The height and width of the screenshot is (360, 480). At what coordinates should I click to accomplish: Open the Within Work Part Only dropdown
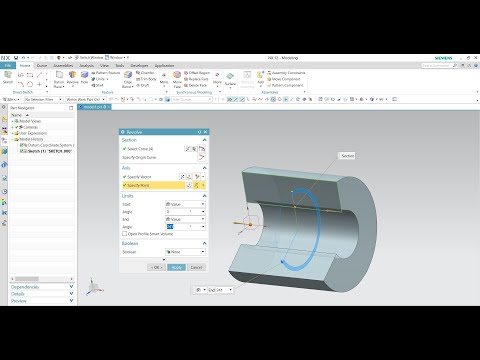85,99
